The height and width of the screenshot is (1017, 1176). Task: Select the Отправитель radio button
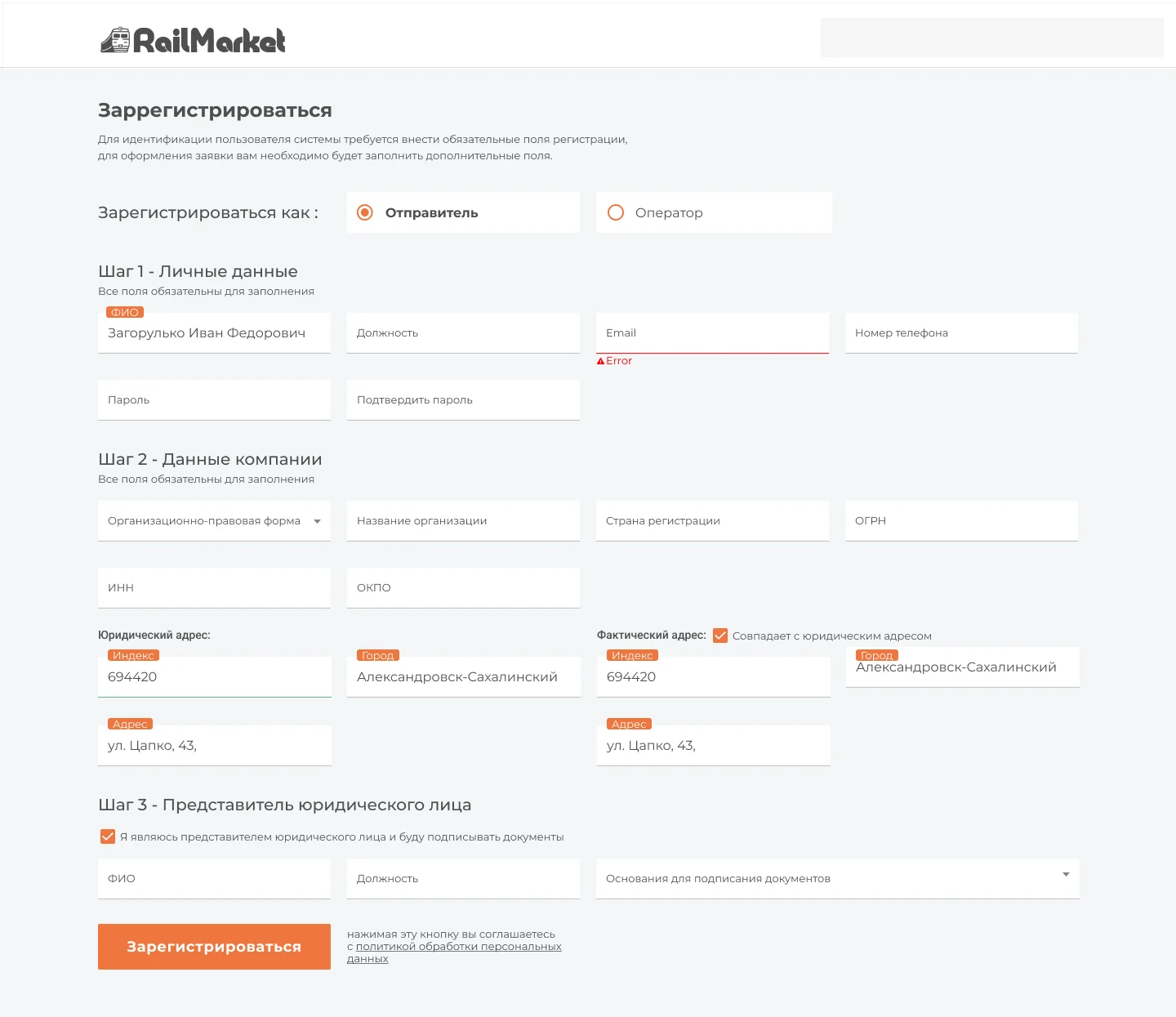[365, 212]
